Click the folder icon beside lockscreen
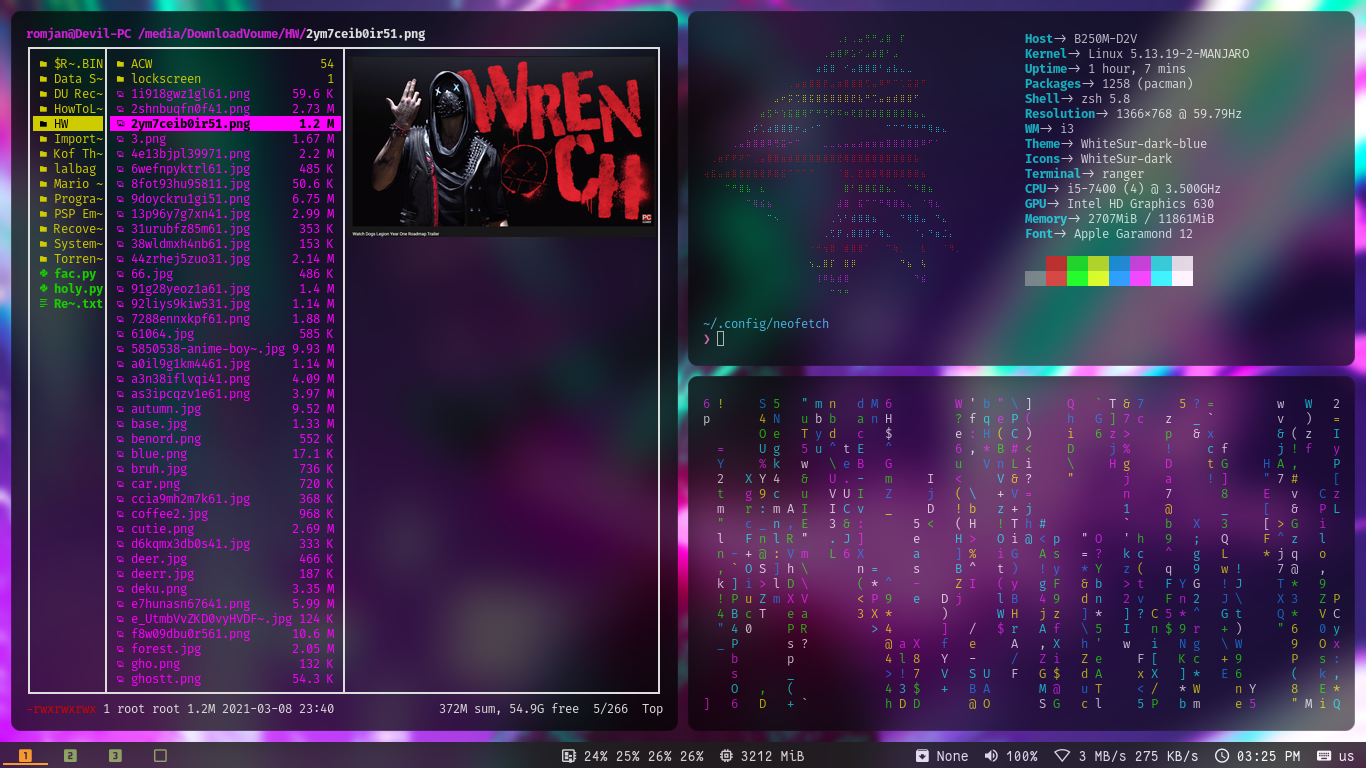This screenshot has width=1366, height=768. pyautogui.click(x=120, y=79)
